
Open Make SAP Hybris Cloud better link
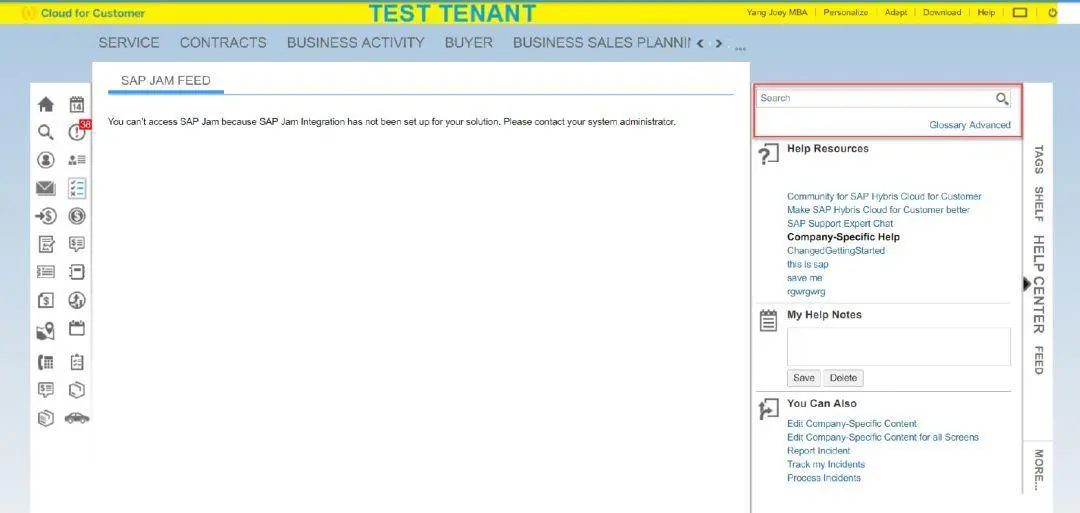(878, 210)
